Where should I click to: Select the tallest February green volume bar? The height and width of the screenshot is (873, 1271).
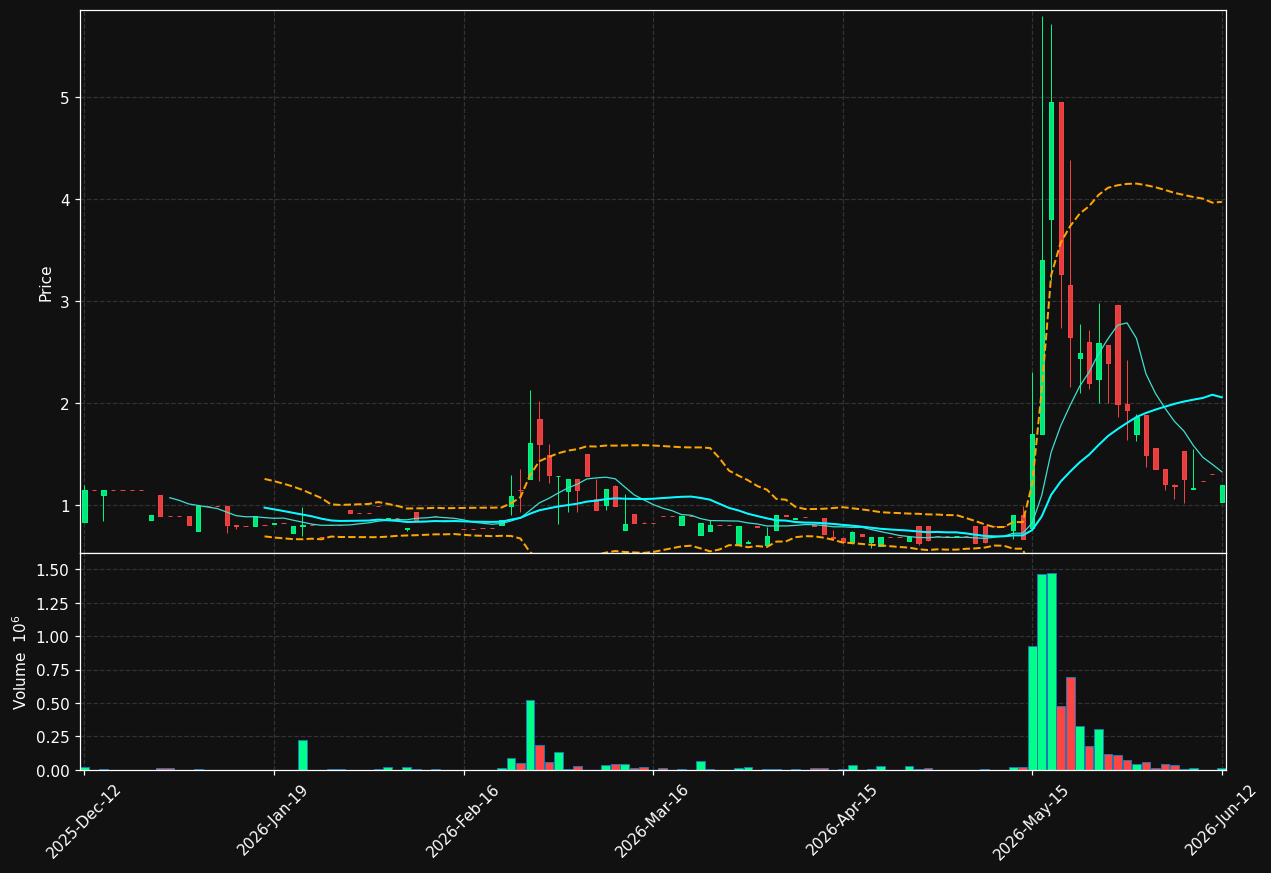pos(530,735)
